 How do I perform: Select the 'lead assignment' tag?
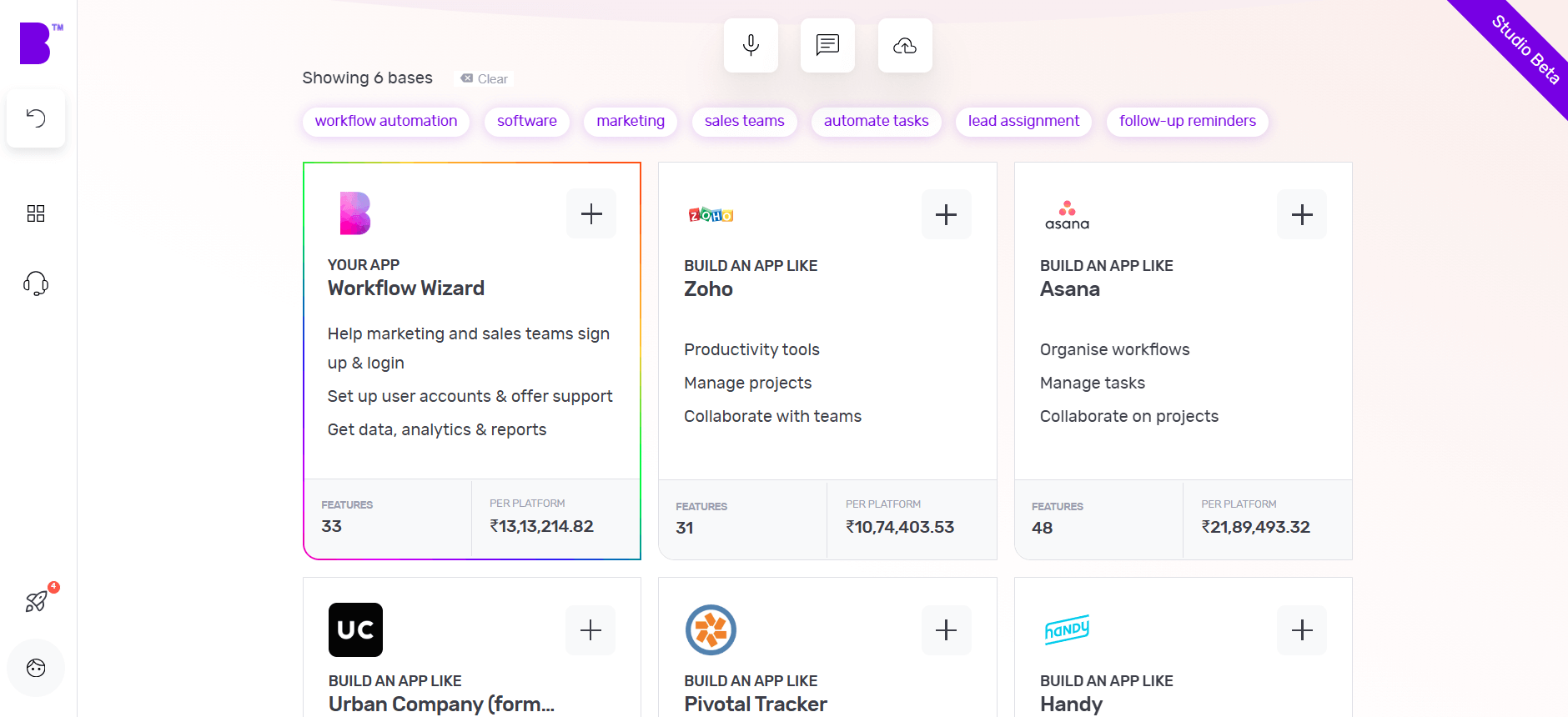tap(1023, 121)
